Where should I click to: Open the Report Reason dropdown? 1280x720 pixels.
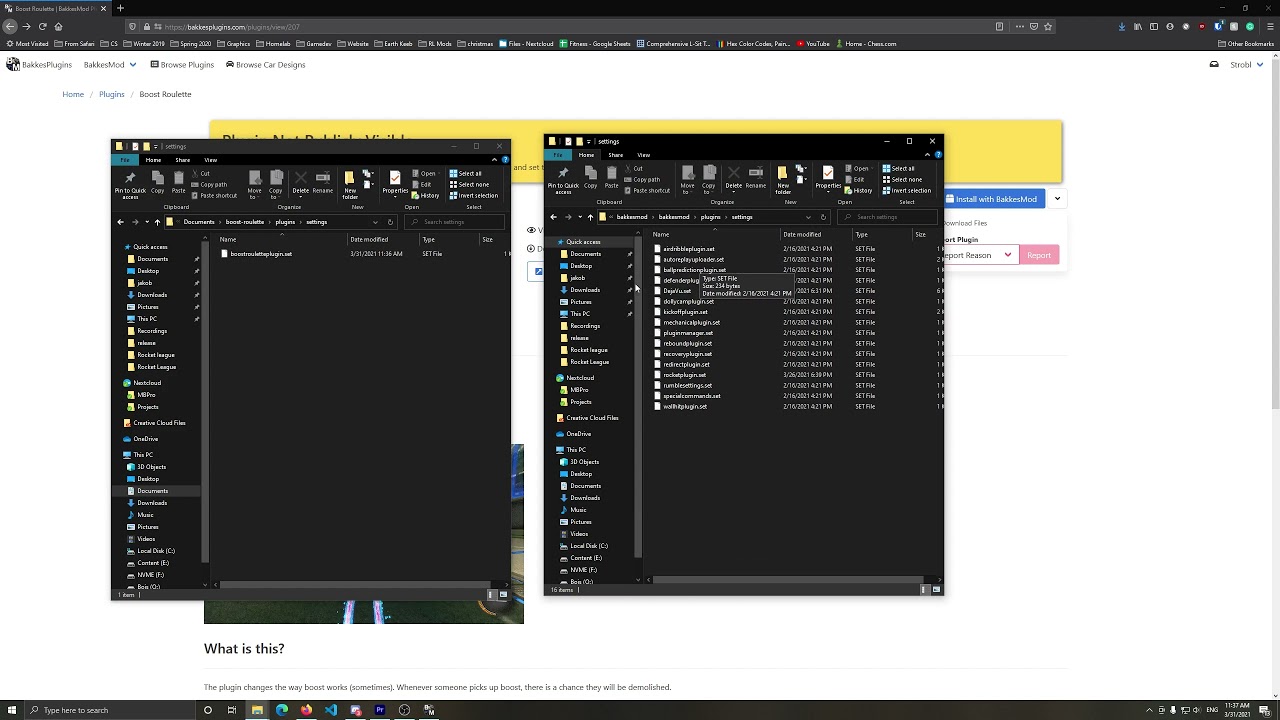pos(980,255)
